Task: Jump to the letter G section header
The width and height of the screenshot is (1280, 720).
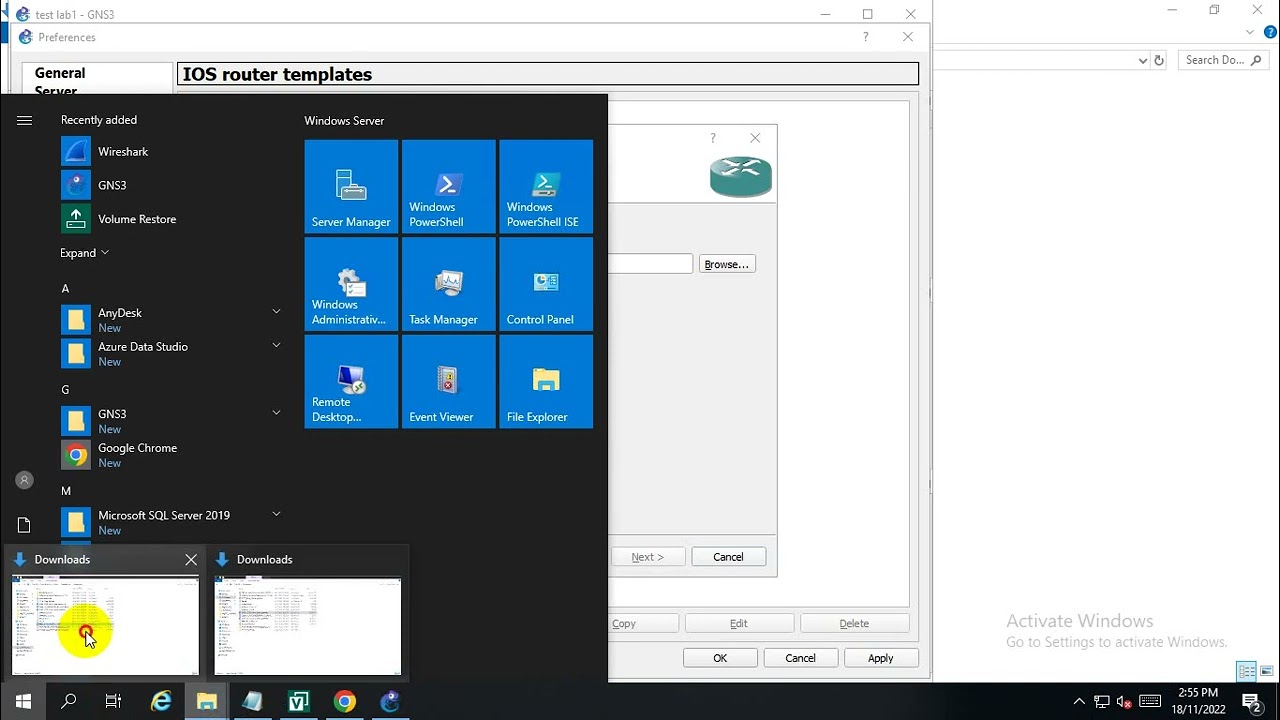Action: [65, 390]
